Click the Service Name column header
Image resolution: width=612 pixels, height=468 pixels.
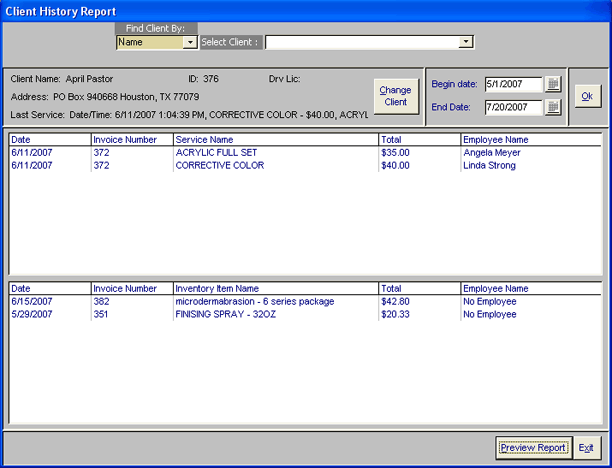click(276, 140)
